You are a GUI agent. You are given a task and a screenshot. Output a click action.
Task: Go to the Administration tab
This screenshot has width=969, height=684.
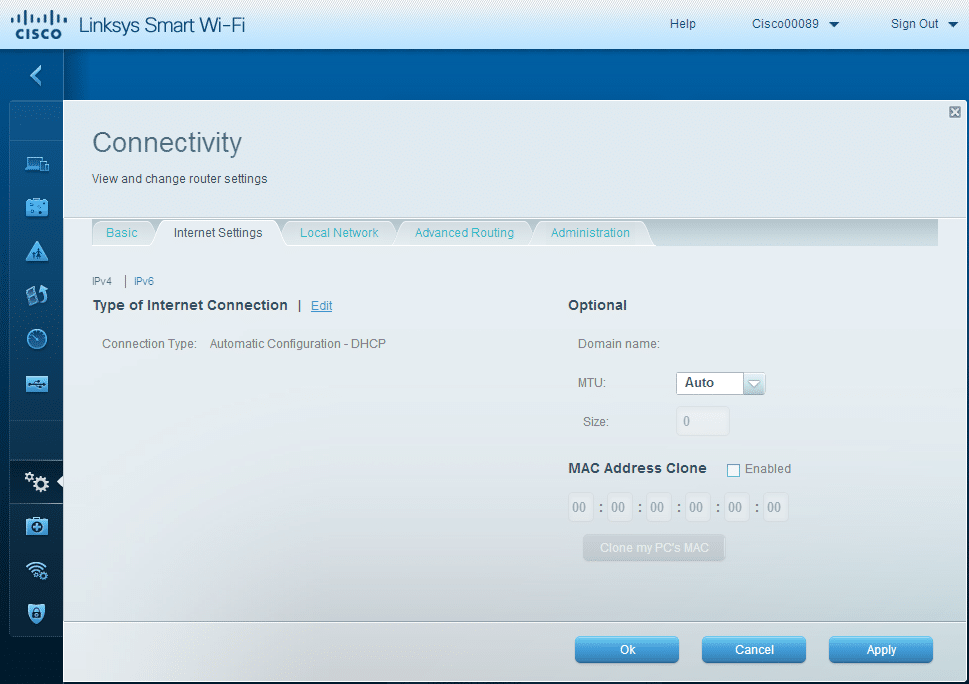[590, 233]
